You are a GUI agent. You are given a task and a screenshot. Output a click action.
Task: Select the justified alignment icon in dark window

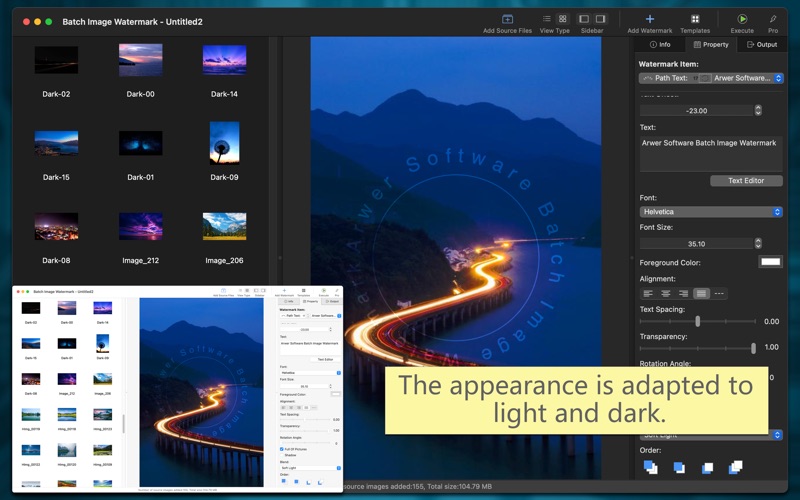pyautogui.click(x=702, y=293)
